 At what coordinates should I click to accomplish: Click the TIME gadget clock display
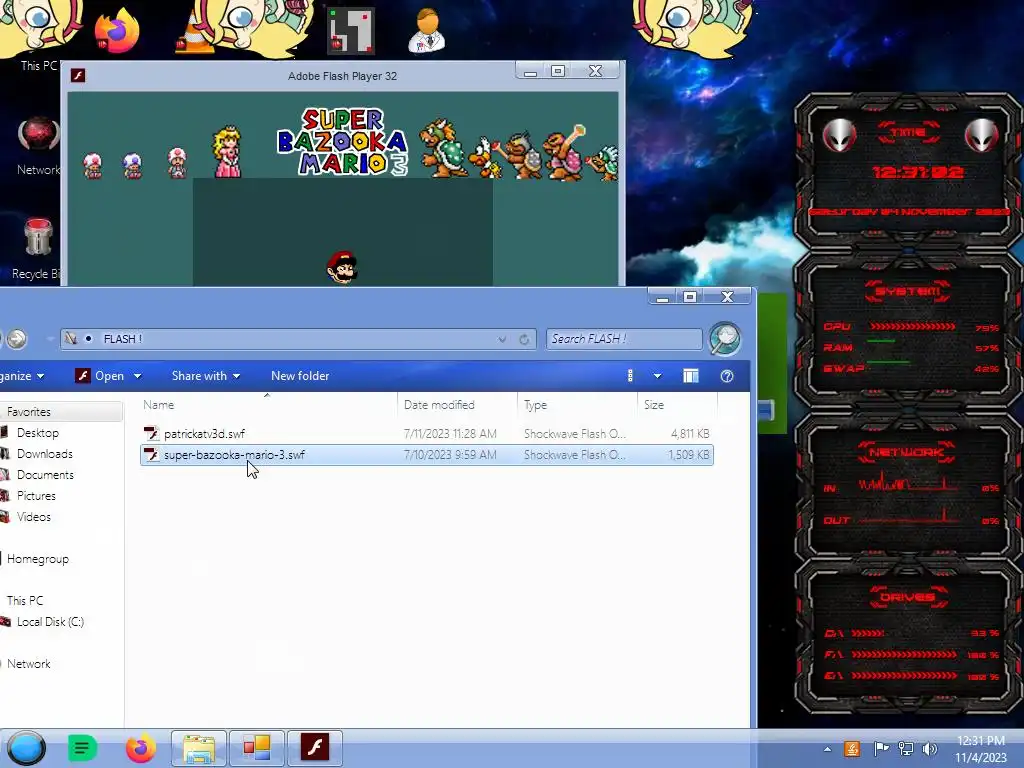[918, 172]
